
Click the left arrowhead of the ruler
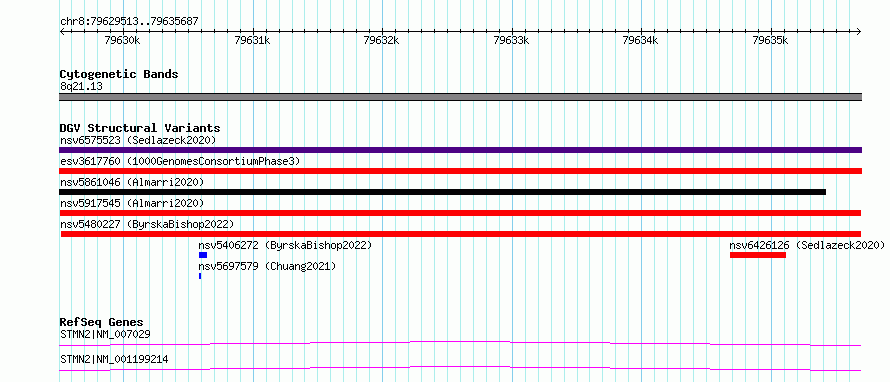[62, 31]
